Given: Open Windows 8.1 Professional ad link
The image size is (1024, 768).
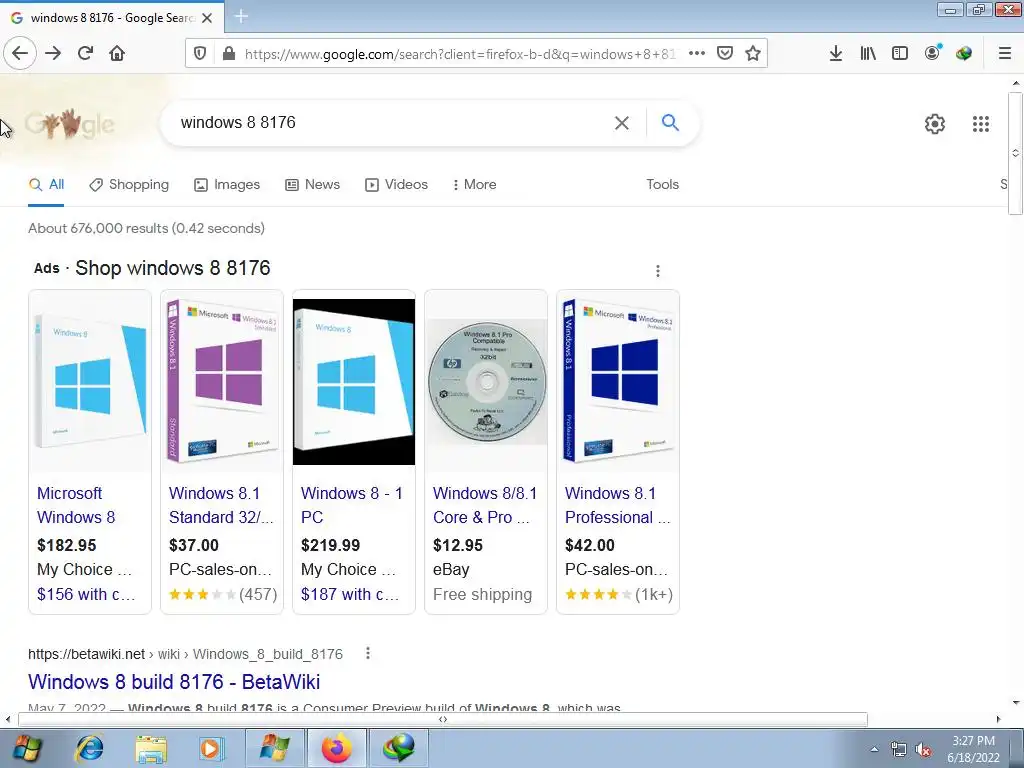Looking at the screenshot, I should (617, 505).
